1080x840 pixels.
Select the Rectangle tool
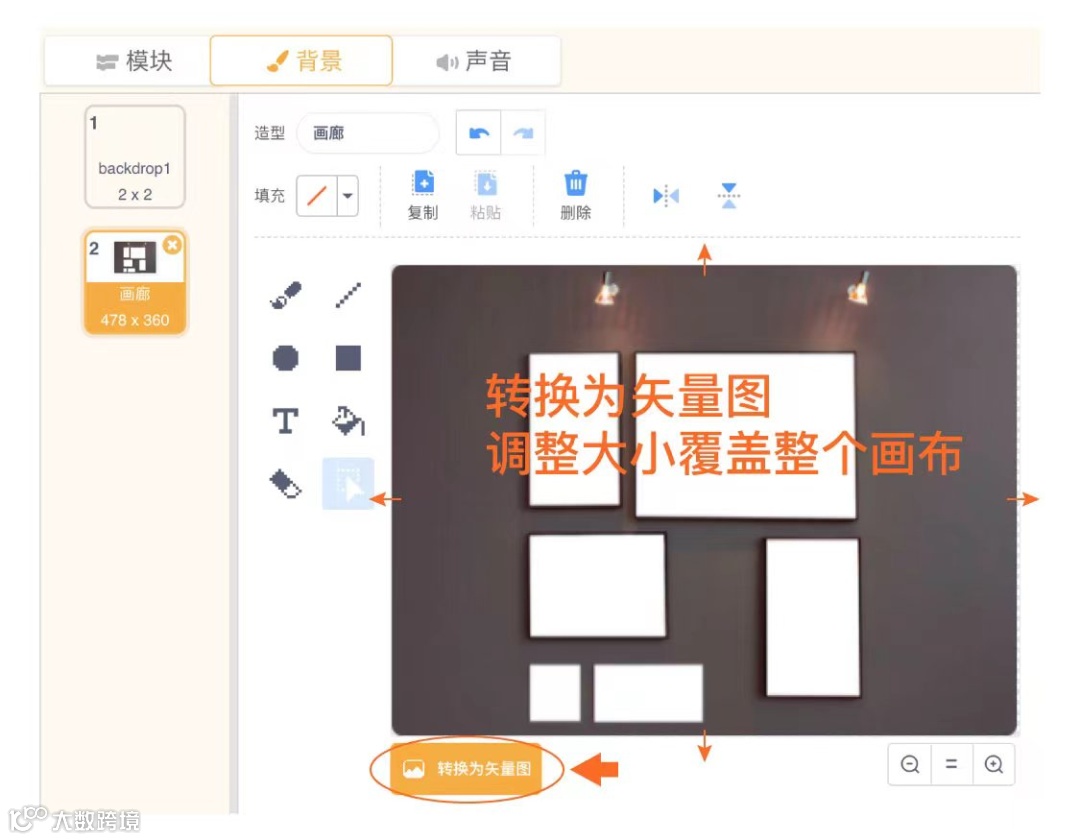[348, 358]
